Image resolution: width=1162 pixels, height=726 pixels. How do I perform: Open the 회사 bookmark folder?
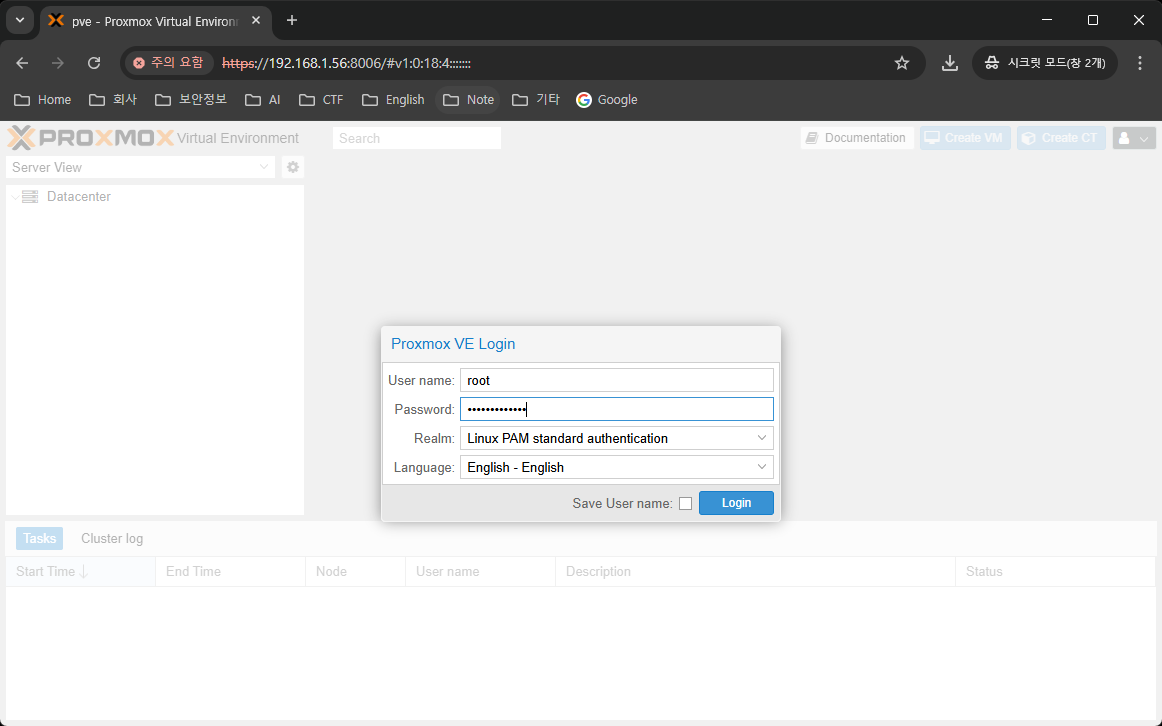(x=113, y=99)
